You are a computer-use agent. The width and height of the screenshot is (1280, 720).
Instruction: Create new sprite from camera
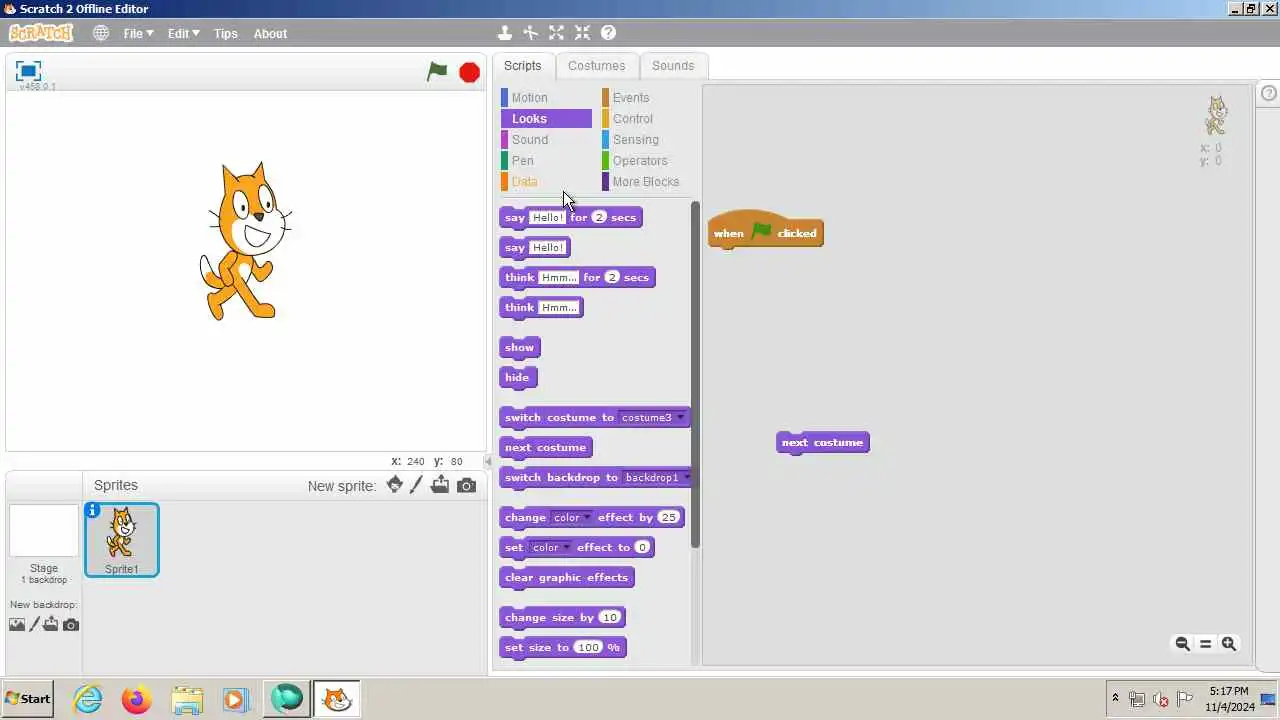point(466,485)
